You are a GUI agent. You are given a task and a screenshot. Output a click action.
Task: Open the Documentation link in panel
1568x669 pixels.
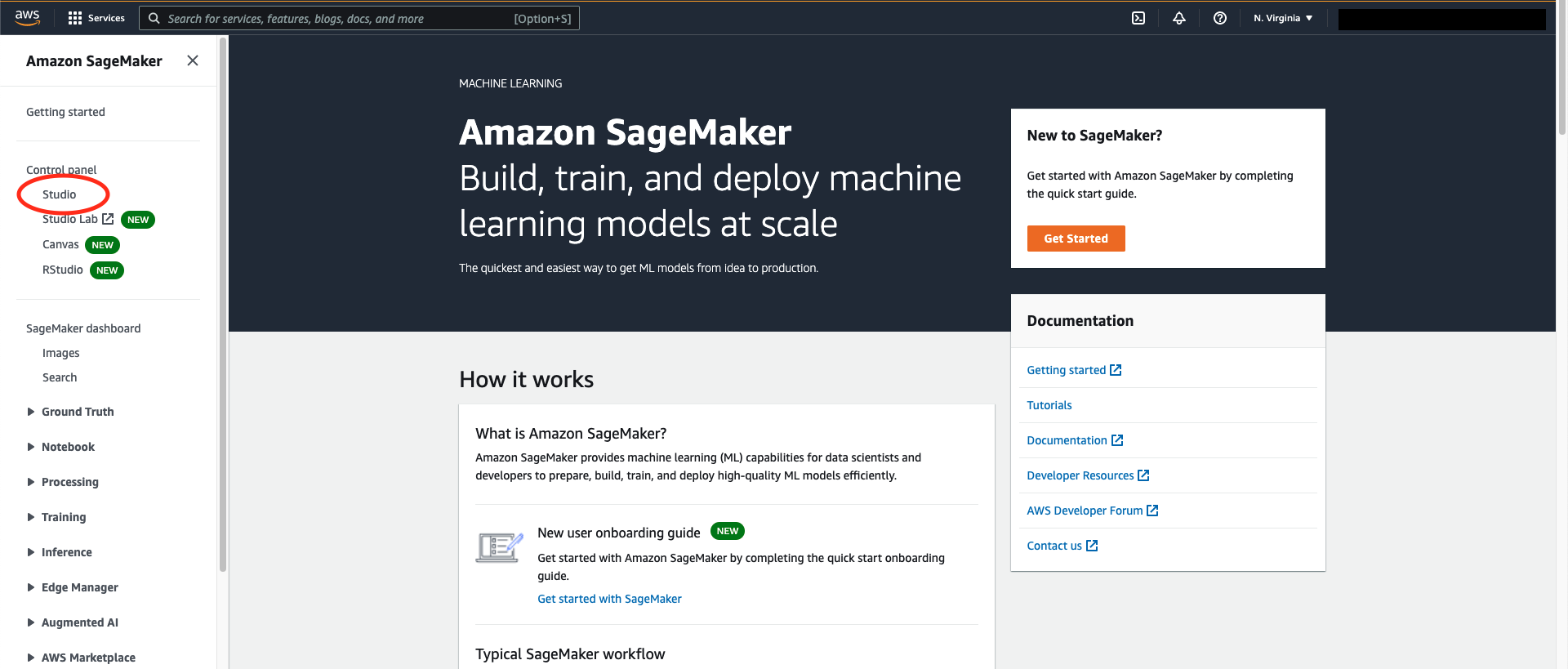[x=1067, y=440]
